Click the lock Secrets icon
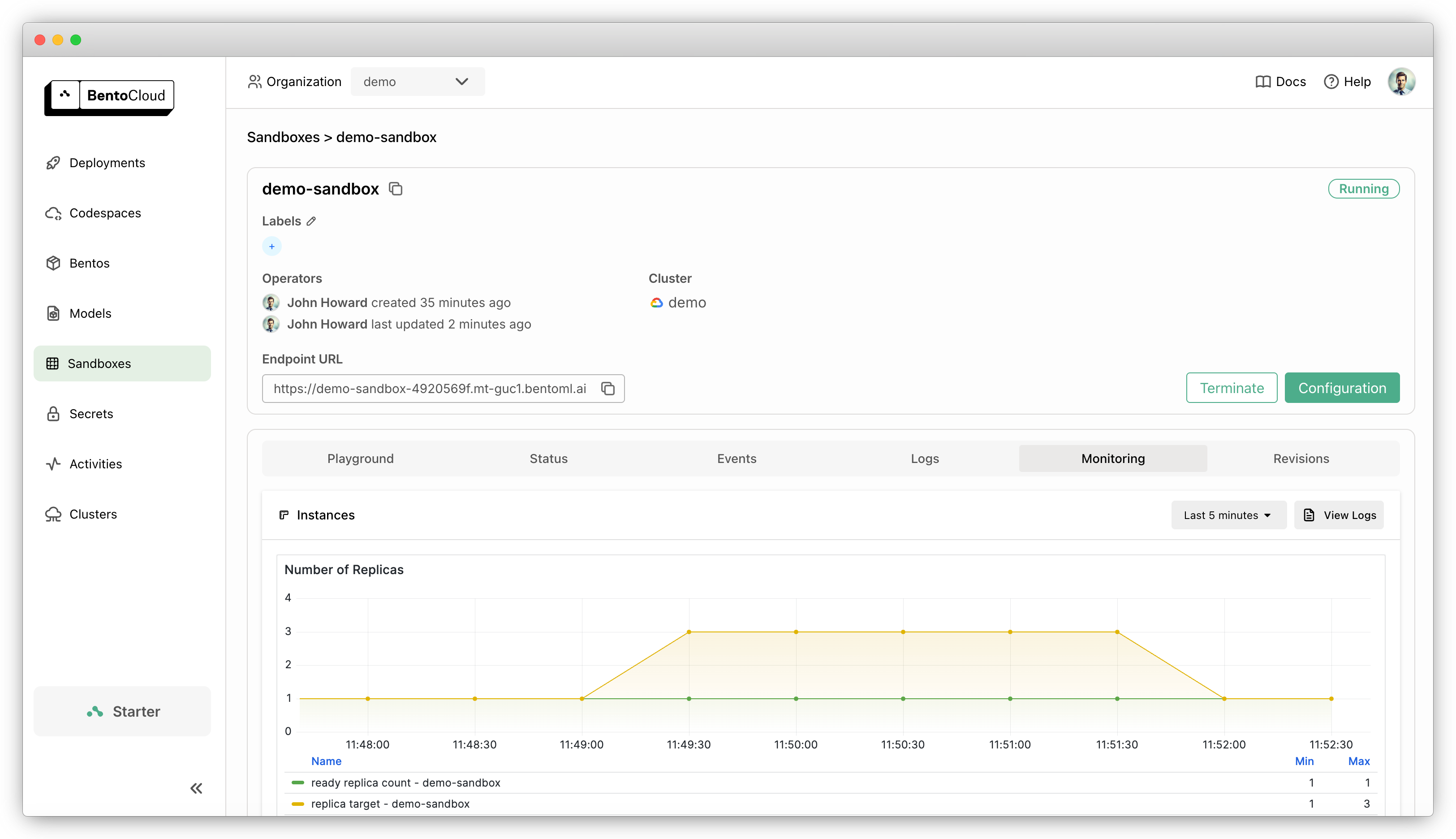This screenshot has height=839, width=1456. point(53,414)
